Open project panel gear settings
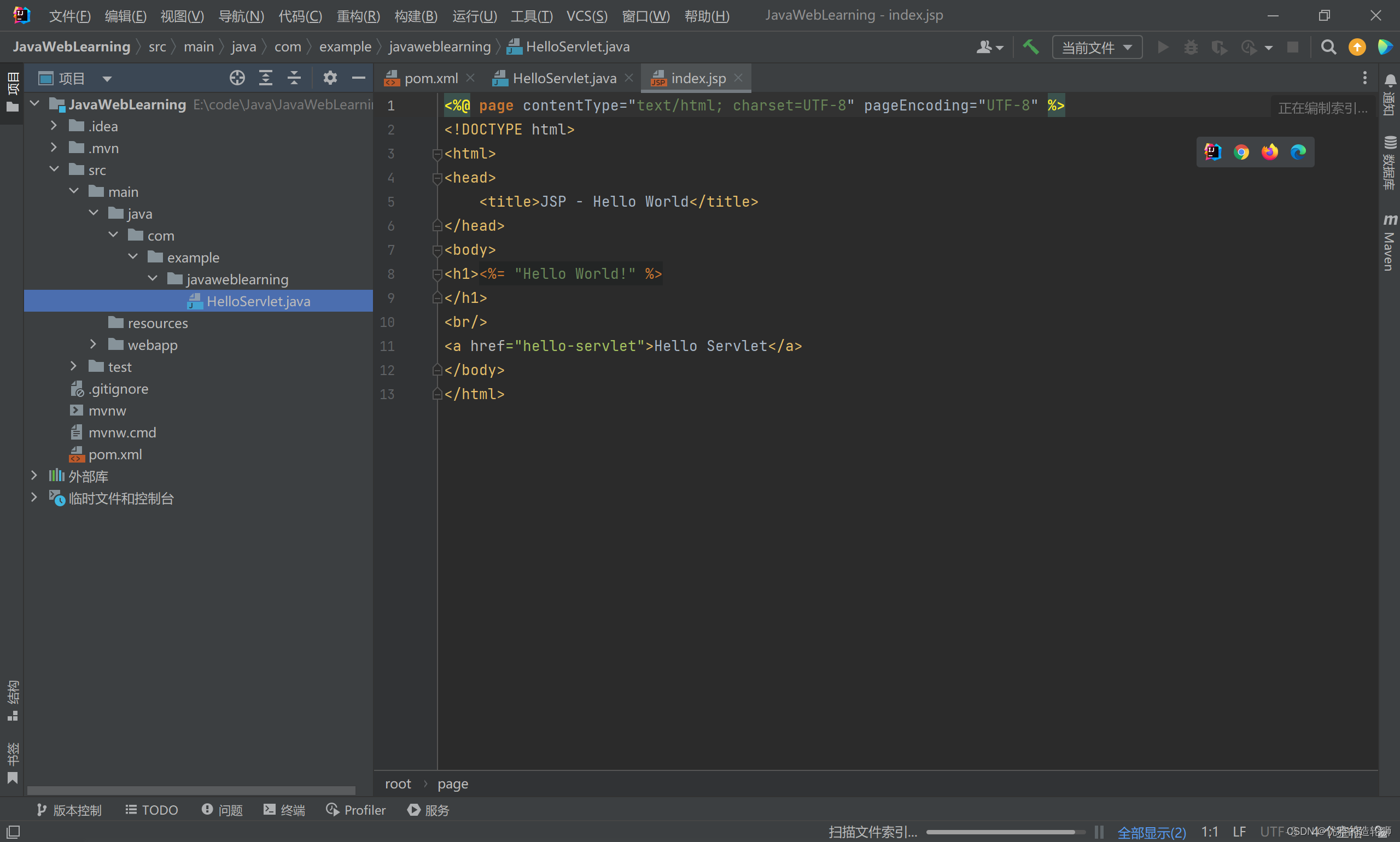The image size is (1400, 842). tap(330, 78)
